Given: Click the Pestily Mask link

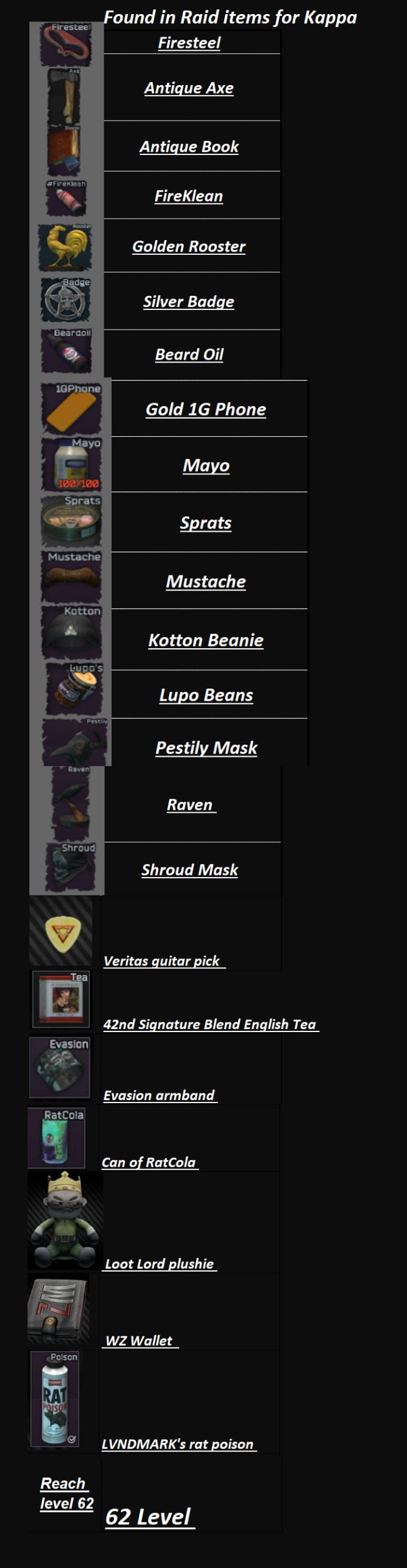Looking at the screenshot, I should pyautogui.click(x=207, y=748).
